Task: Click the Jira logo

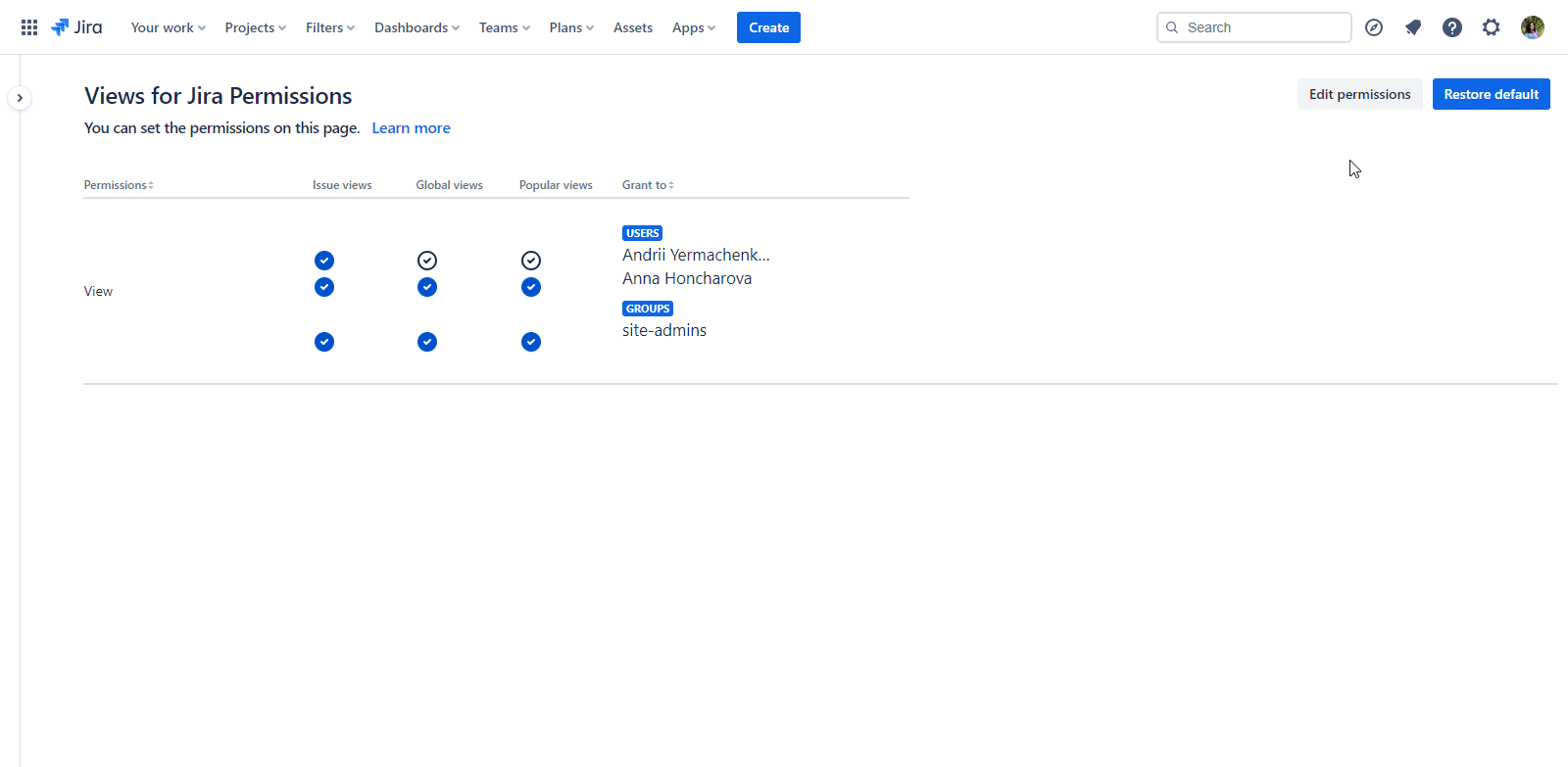Action: 76,27
